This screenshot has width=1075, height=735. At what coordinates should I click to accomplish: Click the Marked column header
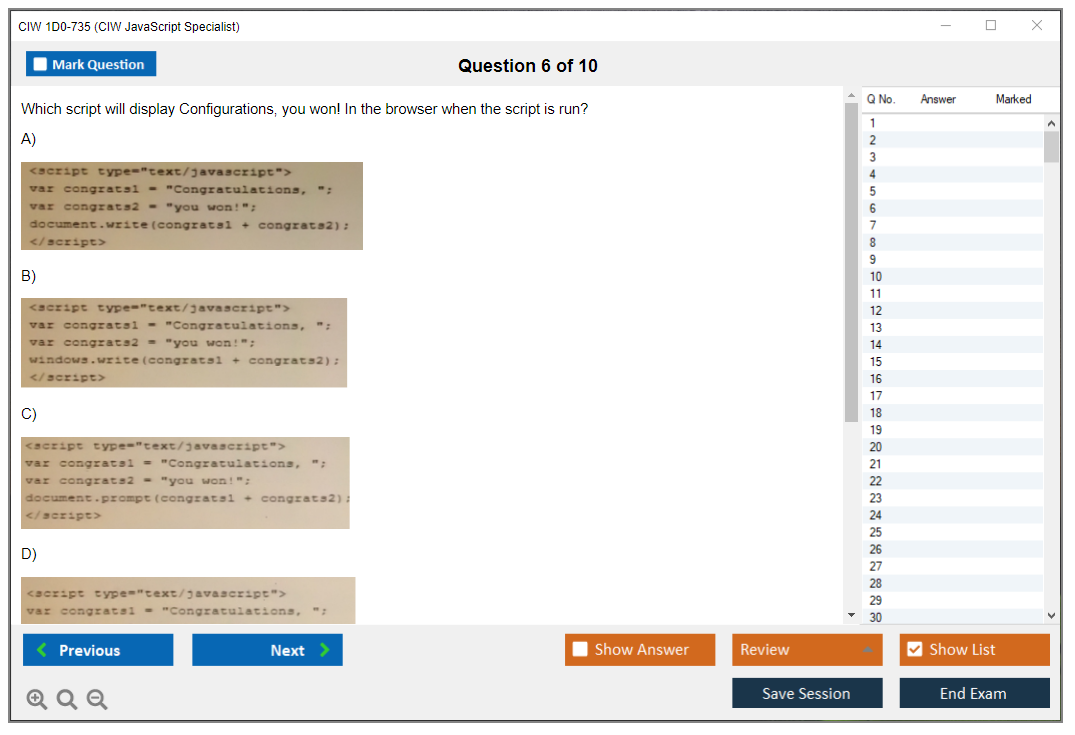click(x=1013, y=99)
